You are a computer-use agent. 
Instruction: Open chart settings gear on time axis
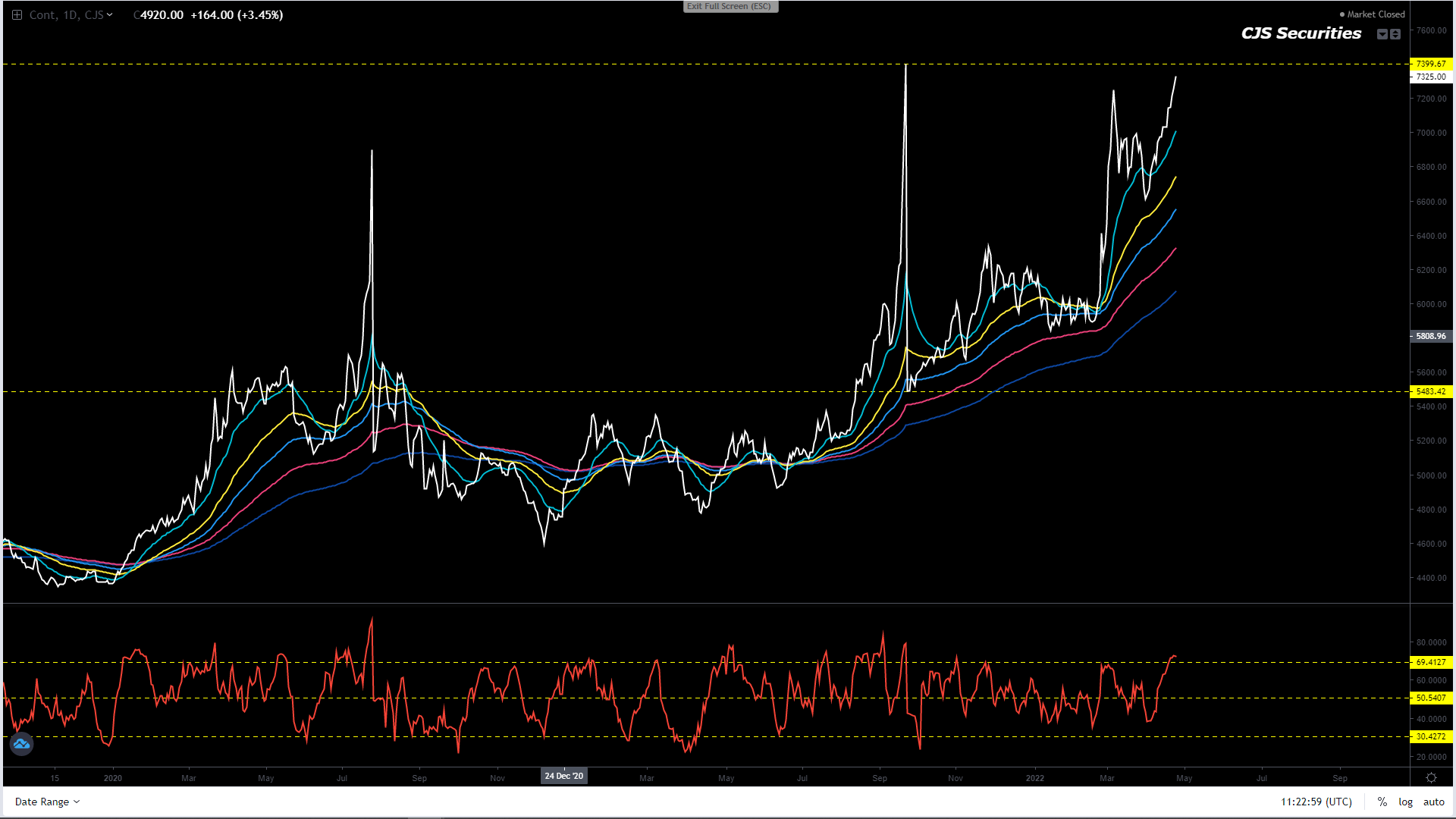(x=1431, y=778)
